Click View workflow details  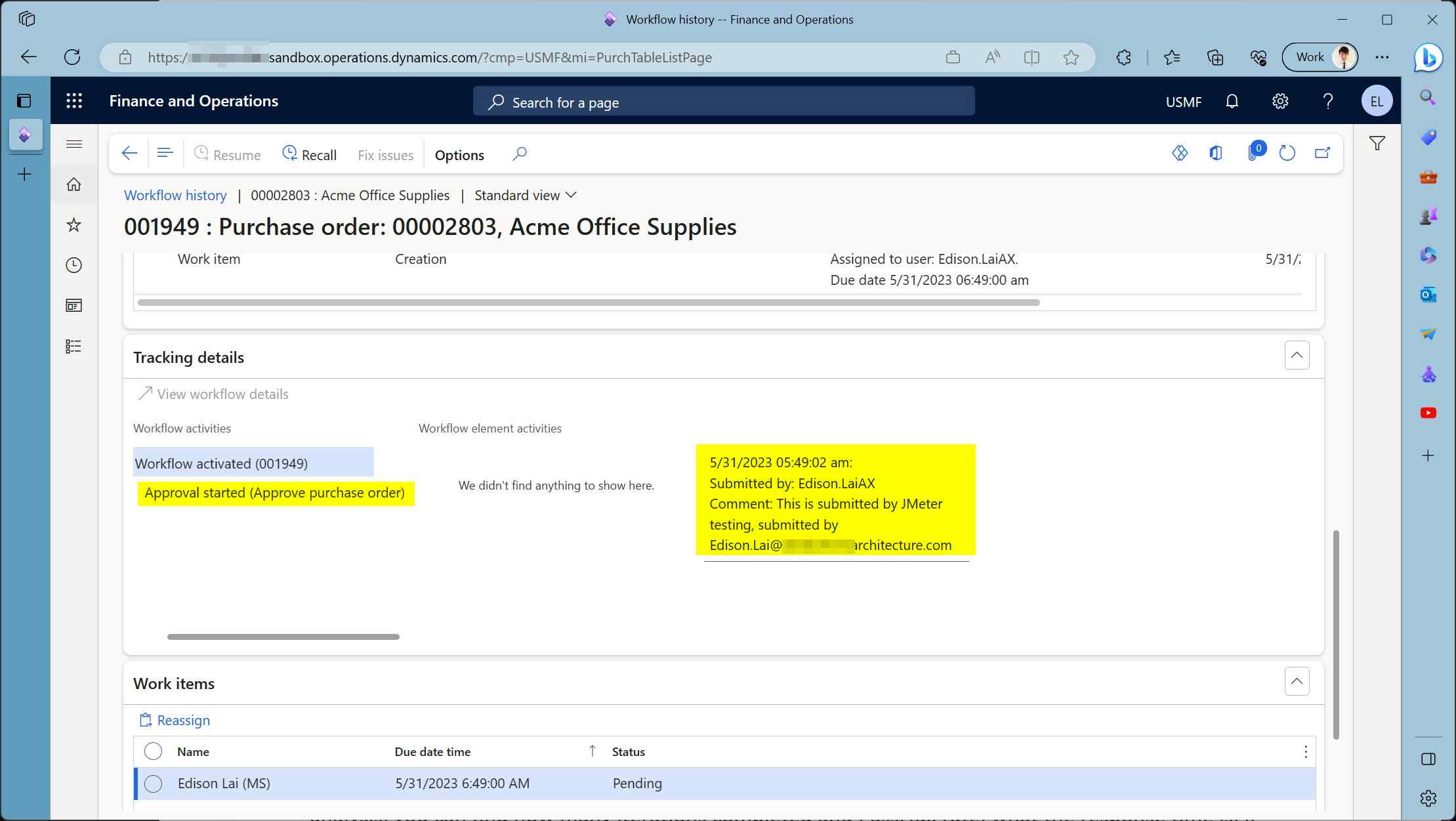[214, 394]
